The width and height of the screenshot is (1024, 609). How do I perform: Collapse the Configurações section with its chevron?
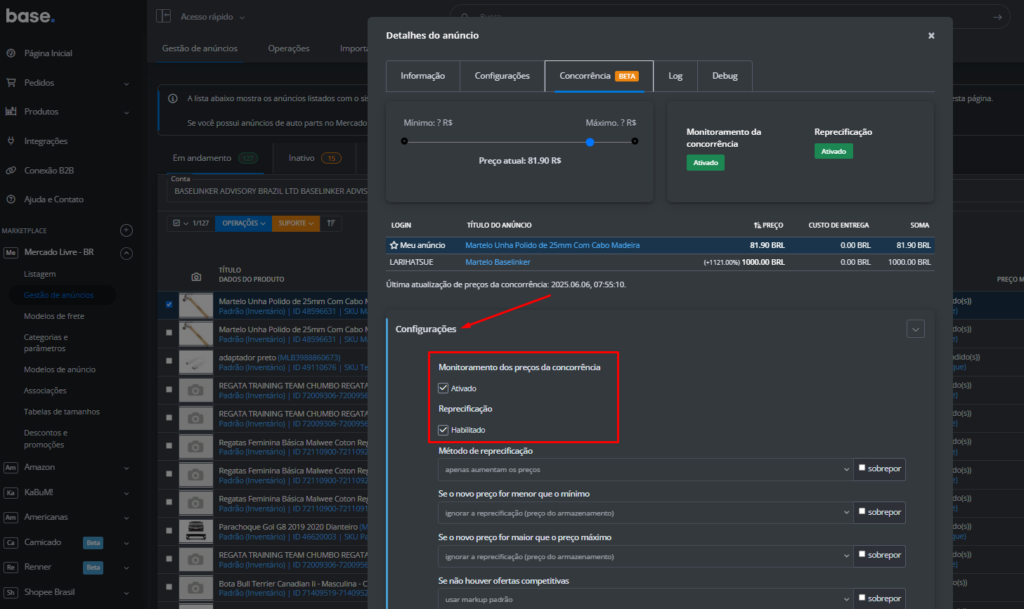point(916,330)
